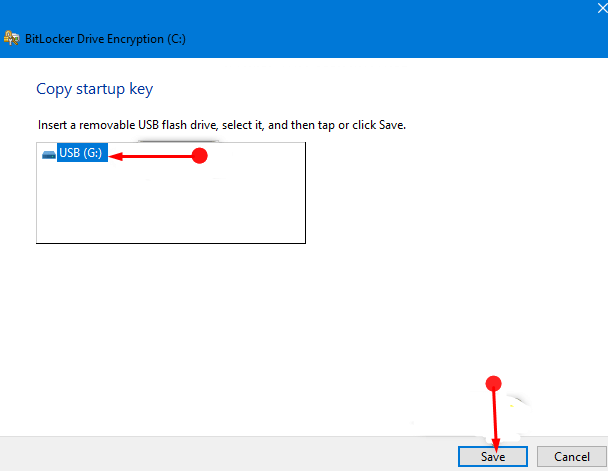
Task: Click the 'Insert a removable USB flash drive' instruction
Action: 222,125
